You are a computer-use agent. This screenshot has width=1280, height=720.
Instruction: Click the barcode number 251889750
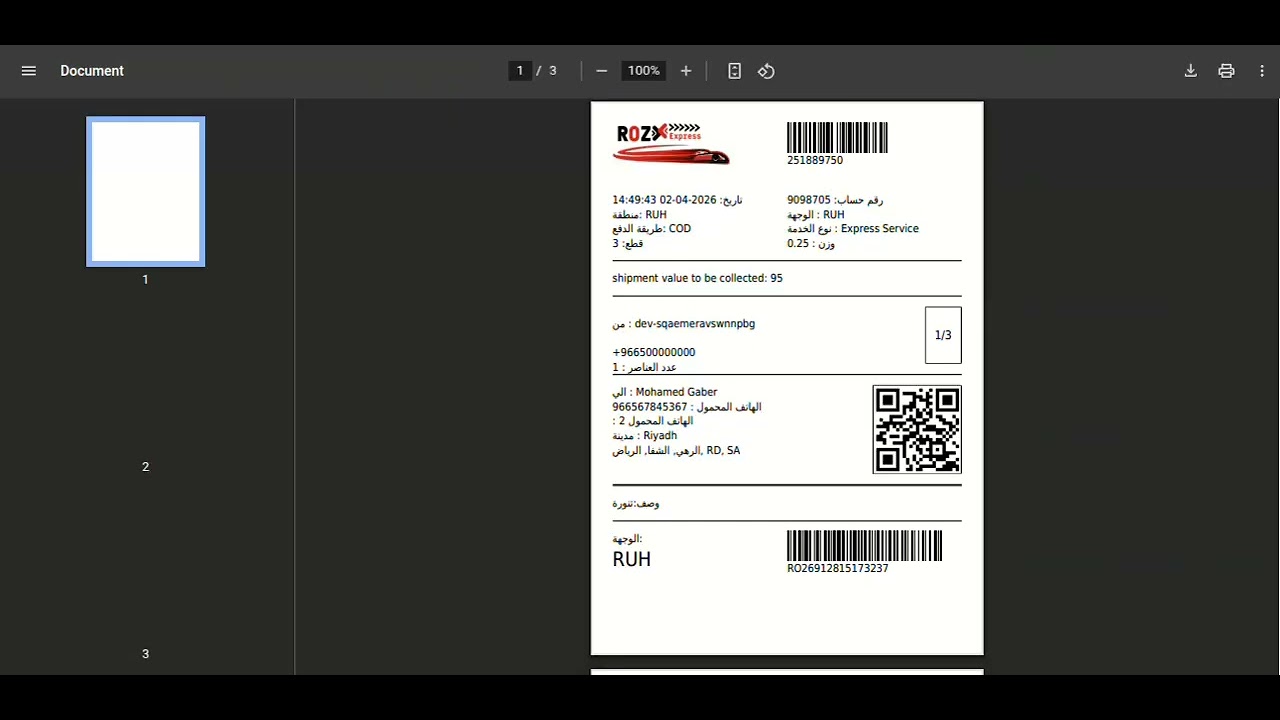(815, 160)
